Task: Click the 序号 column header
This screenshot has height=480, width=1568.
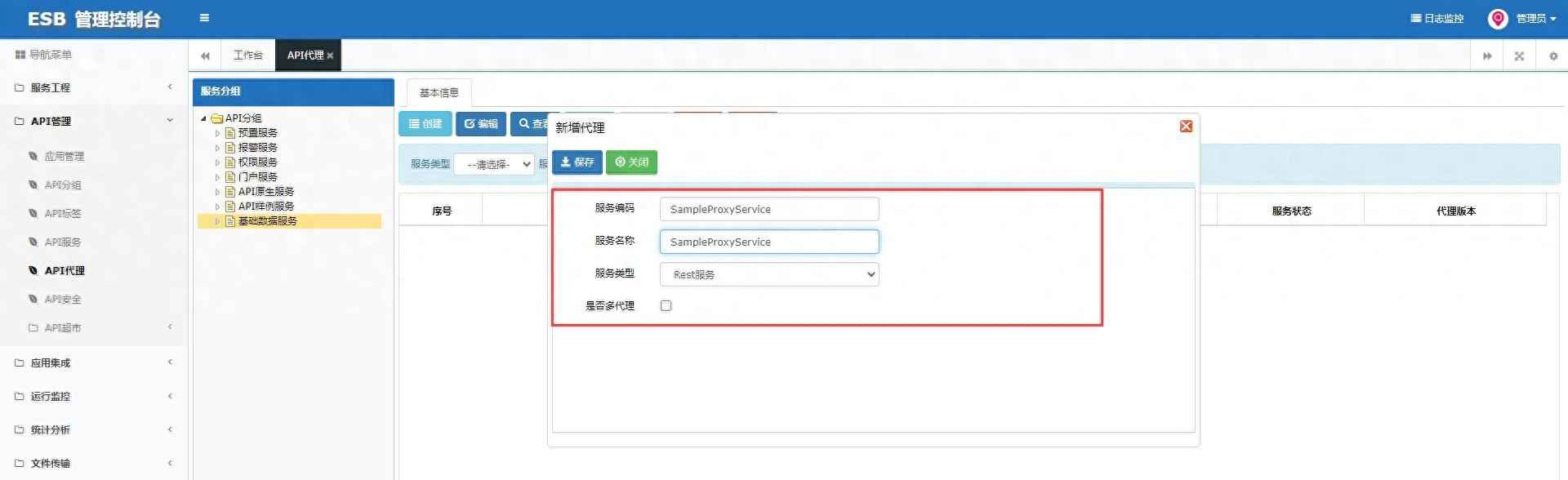Action: (442, 211)
